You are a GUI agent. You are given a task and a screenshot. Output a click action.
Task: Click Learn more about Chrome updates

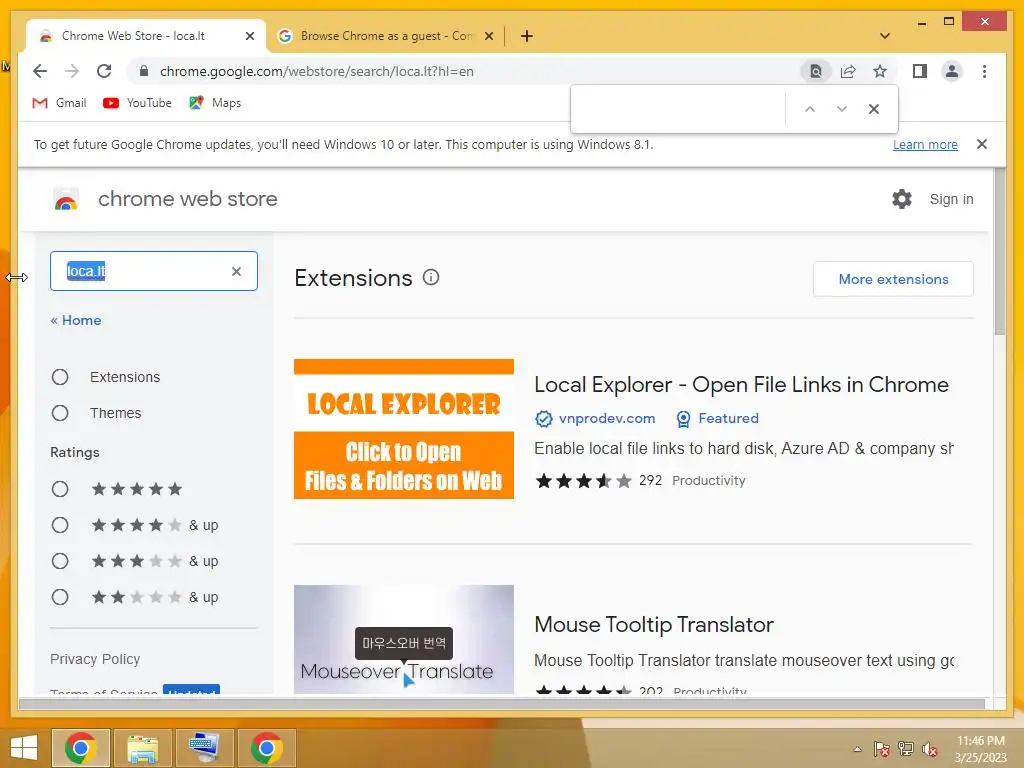[x=925, y=144]
